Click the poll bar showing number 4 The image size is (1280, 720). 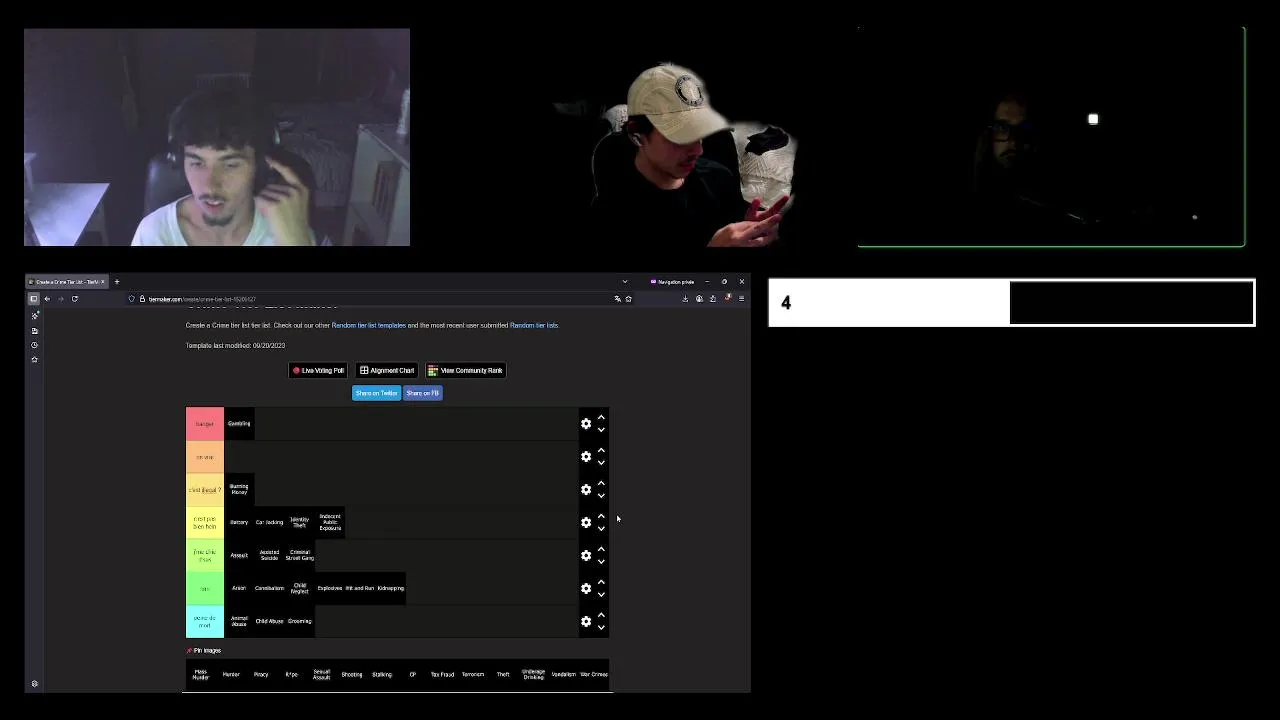(1011, 303)
